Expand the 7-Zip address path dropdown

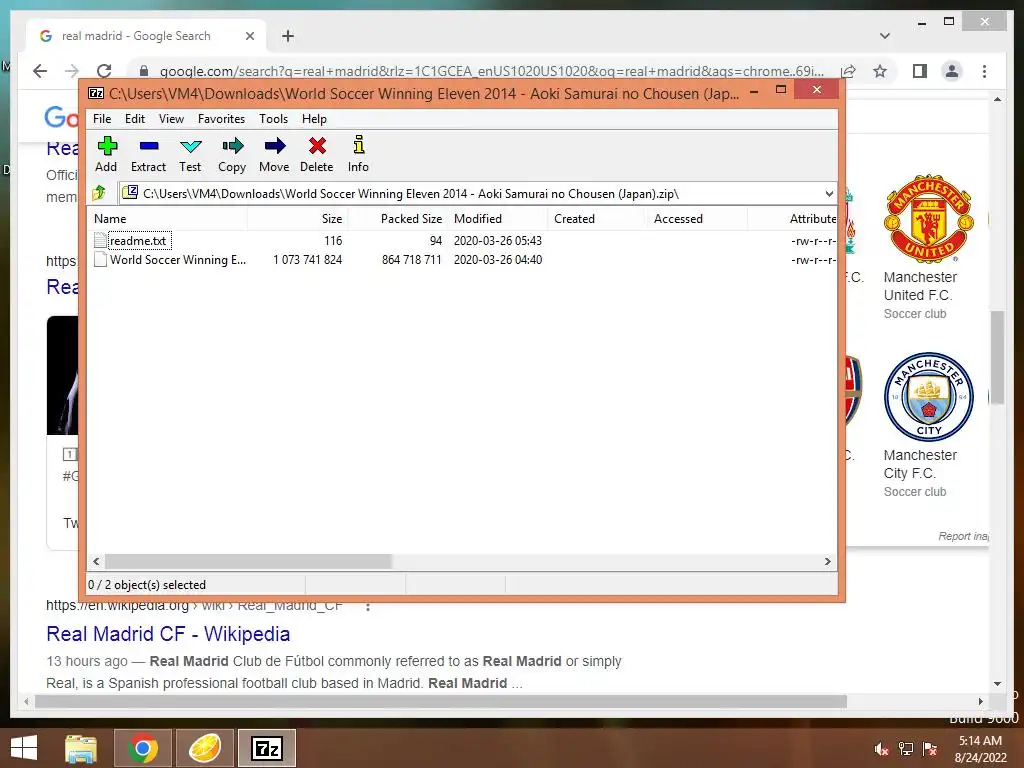point(829,193)
